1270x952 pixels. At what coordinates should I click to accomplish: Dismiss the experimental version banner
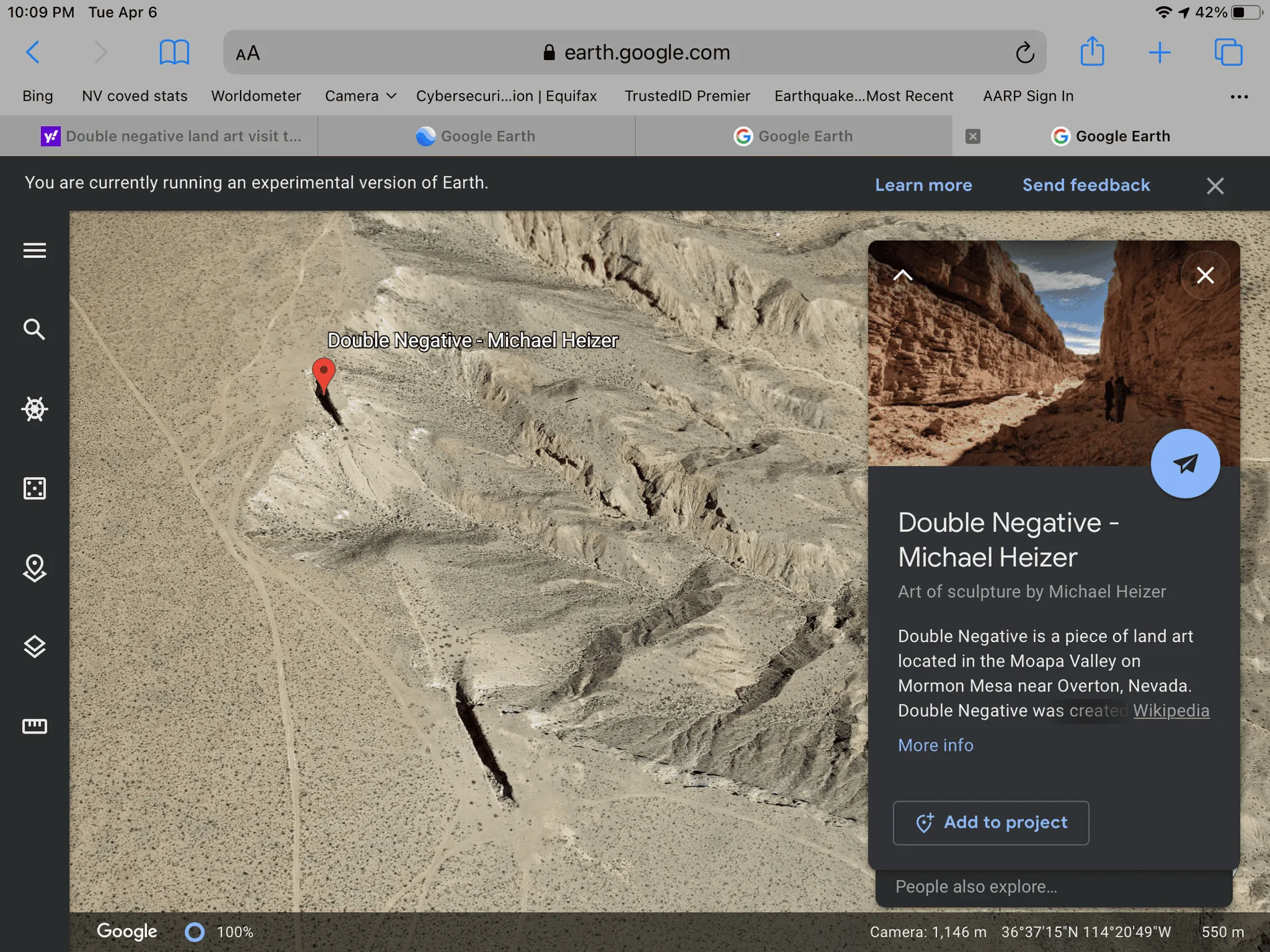[x=1215, y=186]
